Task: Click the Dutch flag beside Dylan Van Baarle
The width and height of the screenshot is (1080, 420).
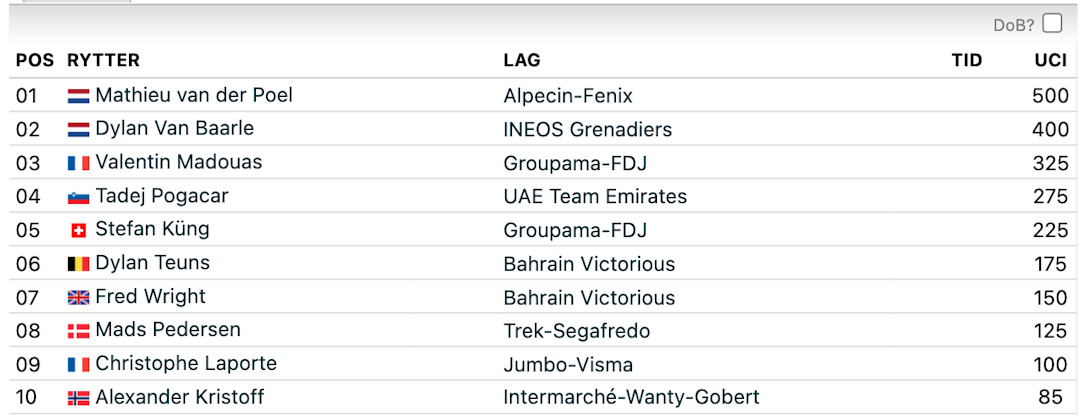Action: [x=78, y=129]
